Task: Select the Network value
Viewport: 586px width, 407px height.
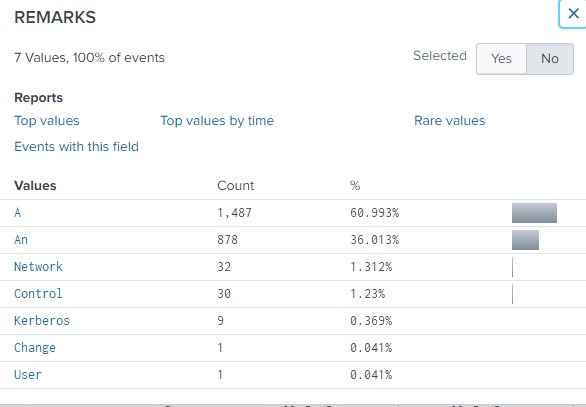Action: point(38,266)
